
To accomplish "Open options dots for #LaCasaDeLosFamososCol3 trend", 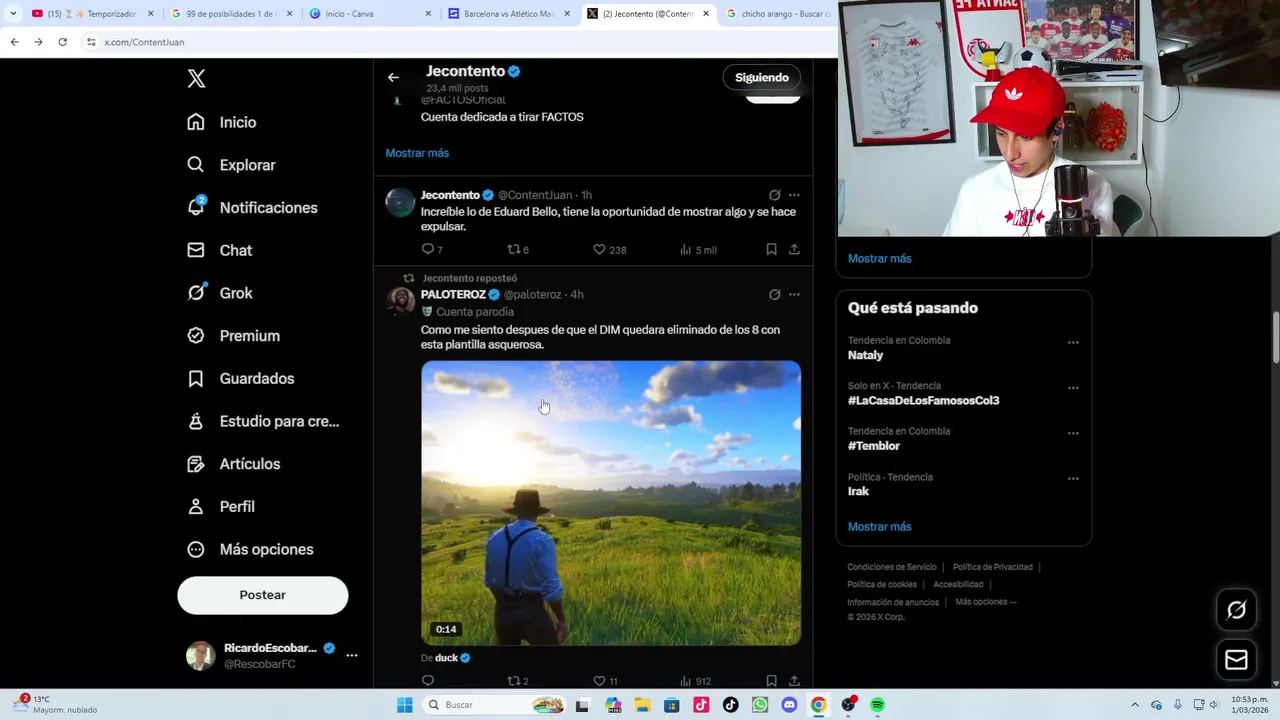I will (x=1073, y=388).
